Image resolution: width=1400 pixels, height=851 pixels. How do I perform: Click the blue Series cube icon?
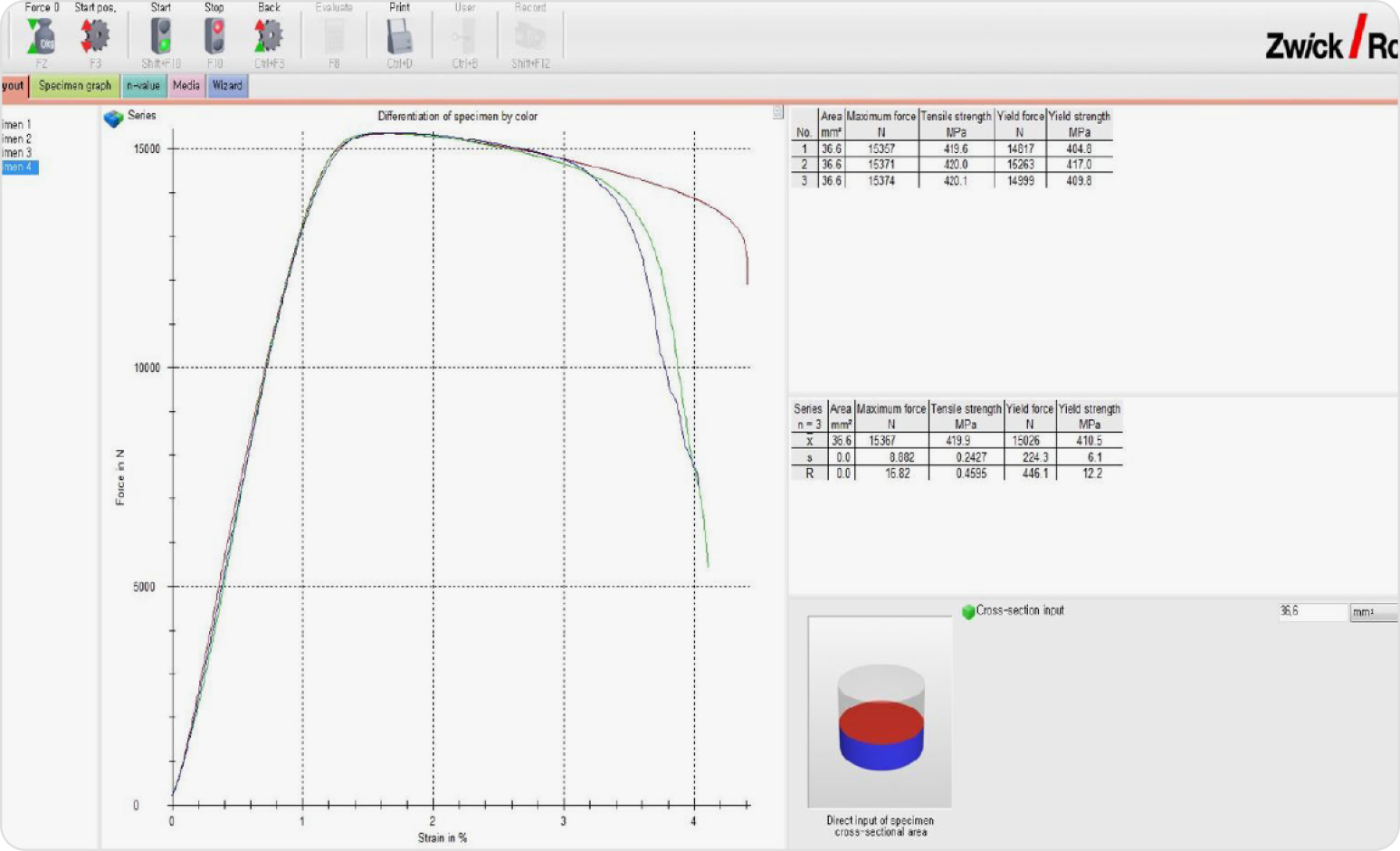(113, 119)
